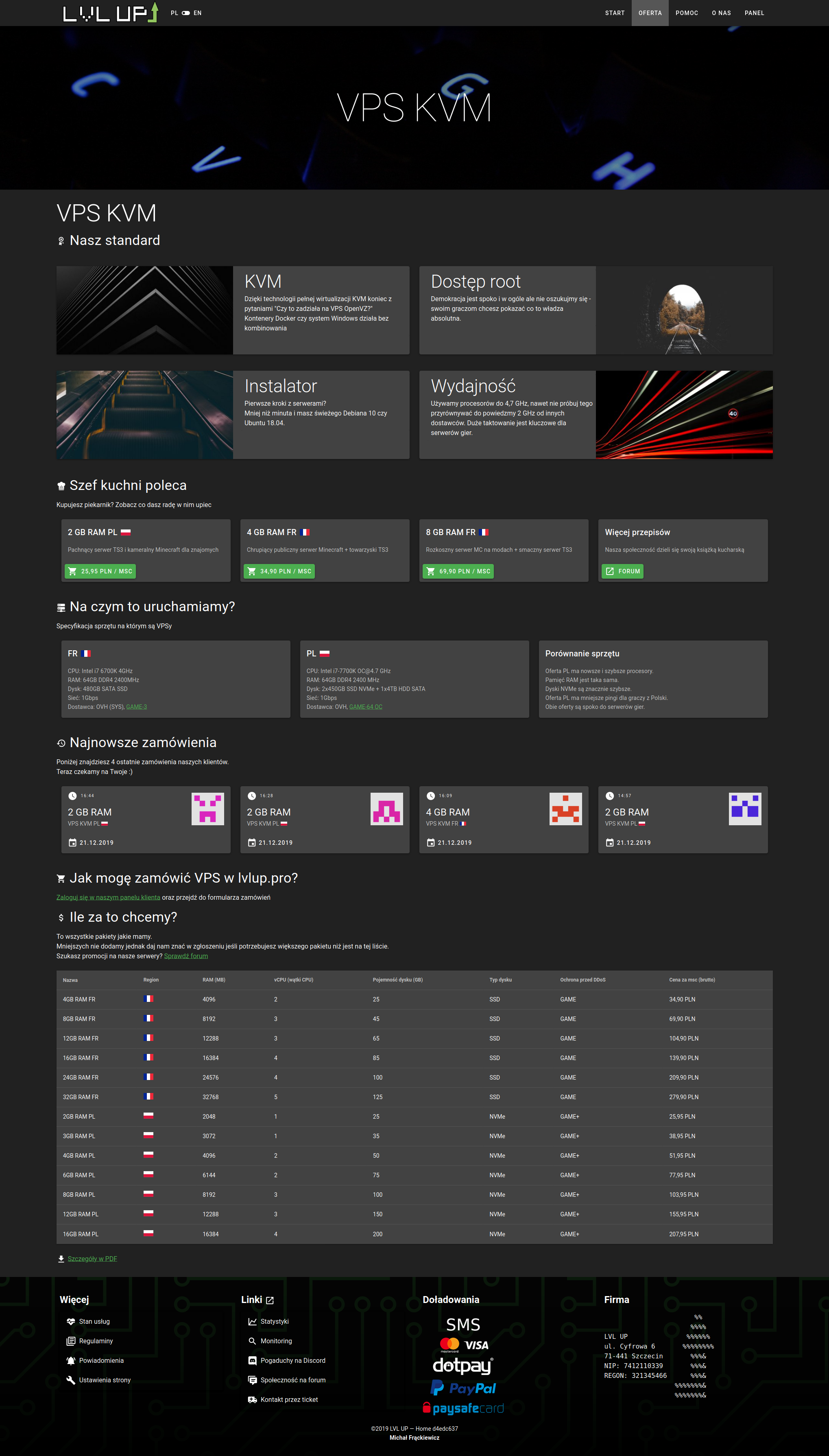Order 2 GB RAM PL for 25,95 PLN

[x=100, y=571]
